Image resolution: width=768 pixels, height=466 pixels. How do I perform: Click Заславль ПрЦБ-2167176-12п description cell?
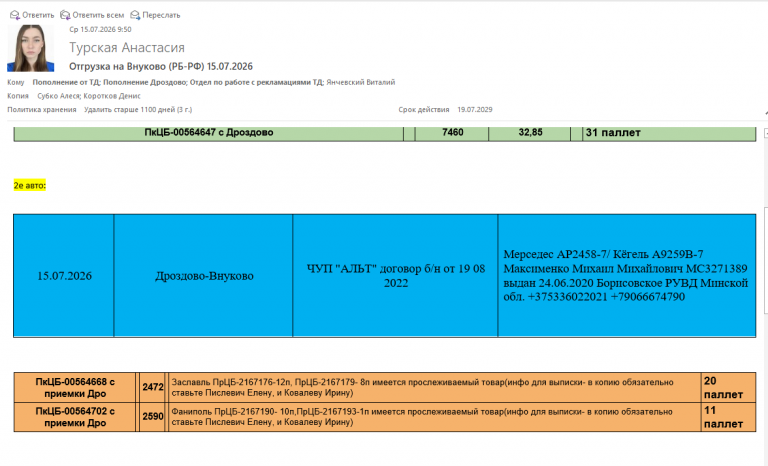tap(435, 388)
